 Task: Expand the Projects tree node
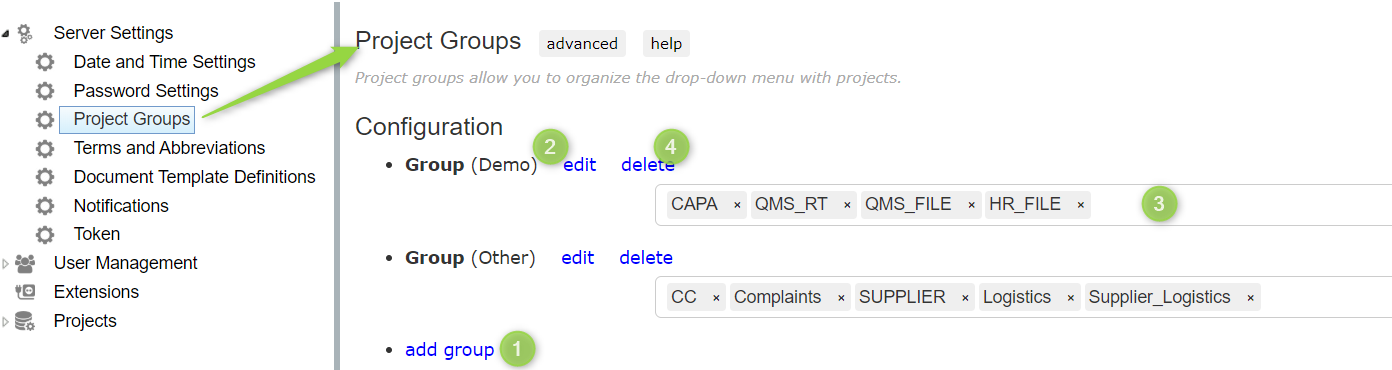pos(6,321)
